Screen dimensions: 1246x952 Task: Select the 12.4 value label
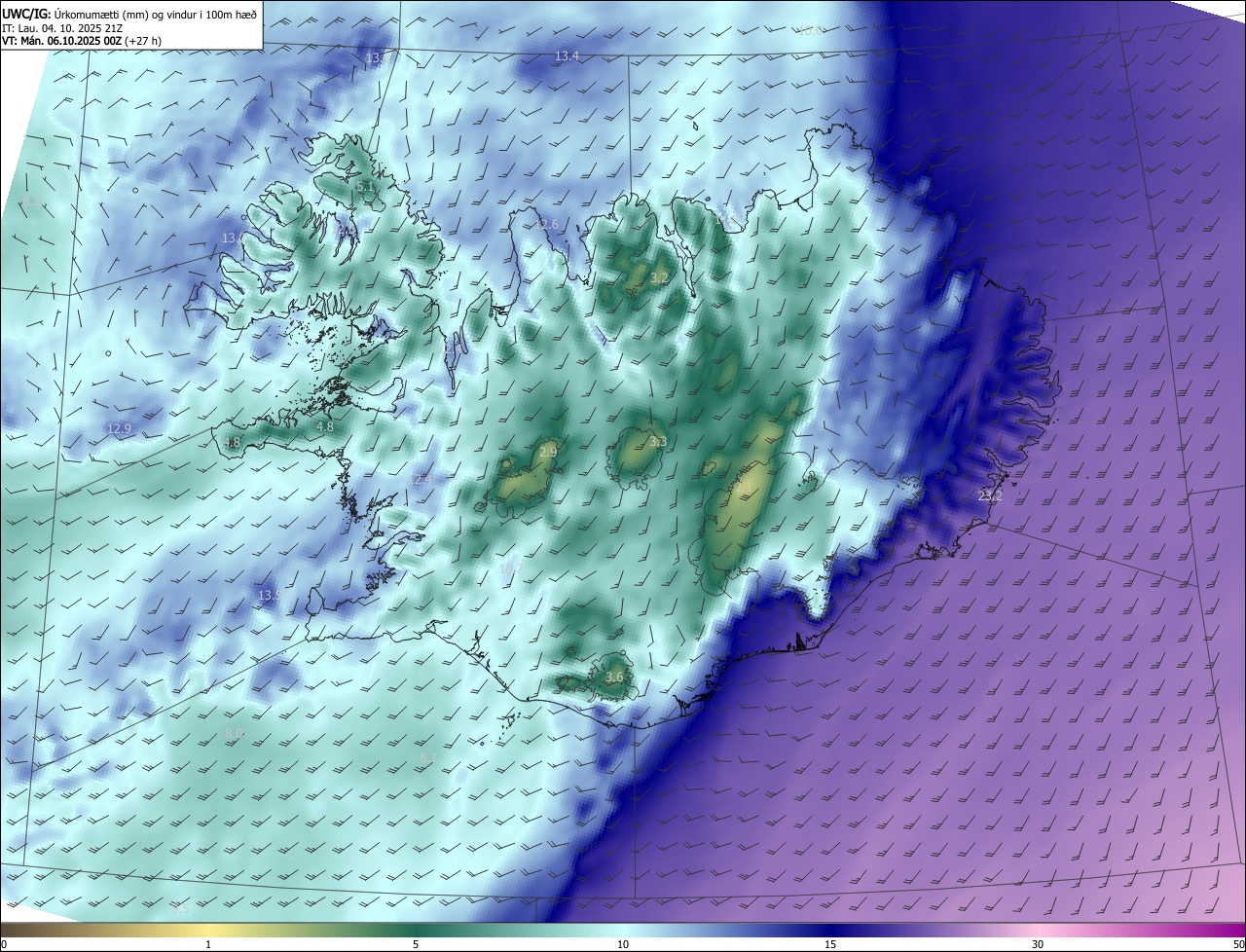(421, 480)
